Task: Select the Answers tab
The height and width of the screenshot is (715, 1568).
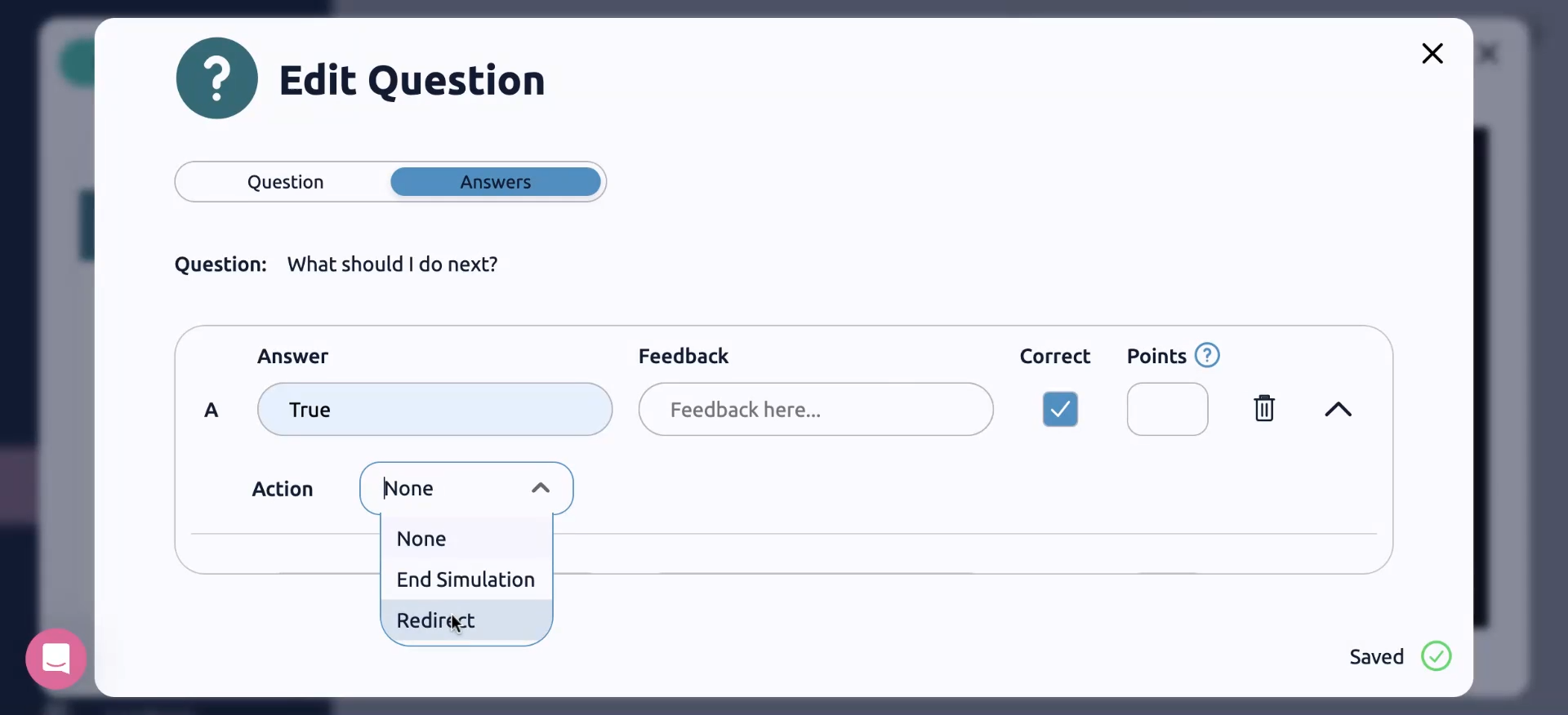Action: pyautogui.click(x=495, y=182)
